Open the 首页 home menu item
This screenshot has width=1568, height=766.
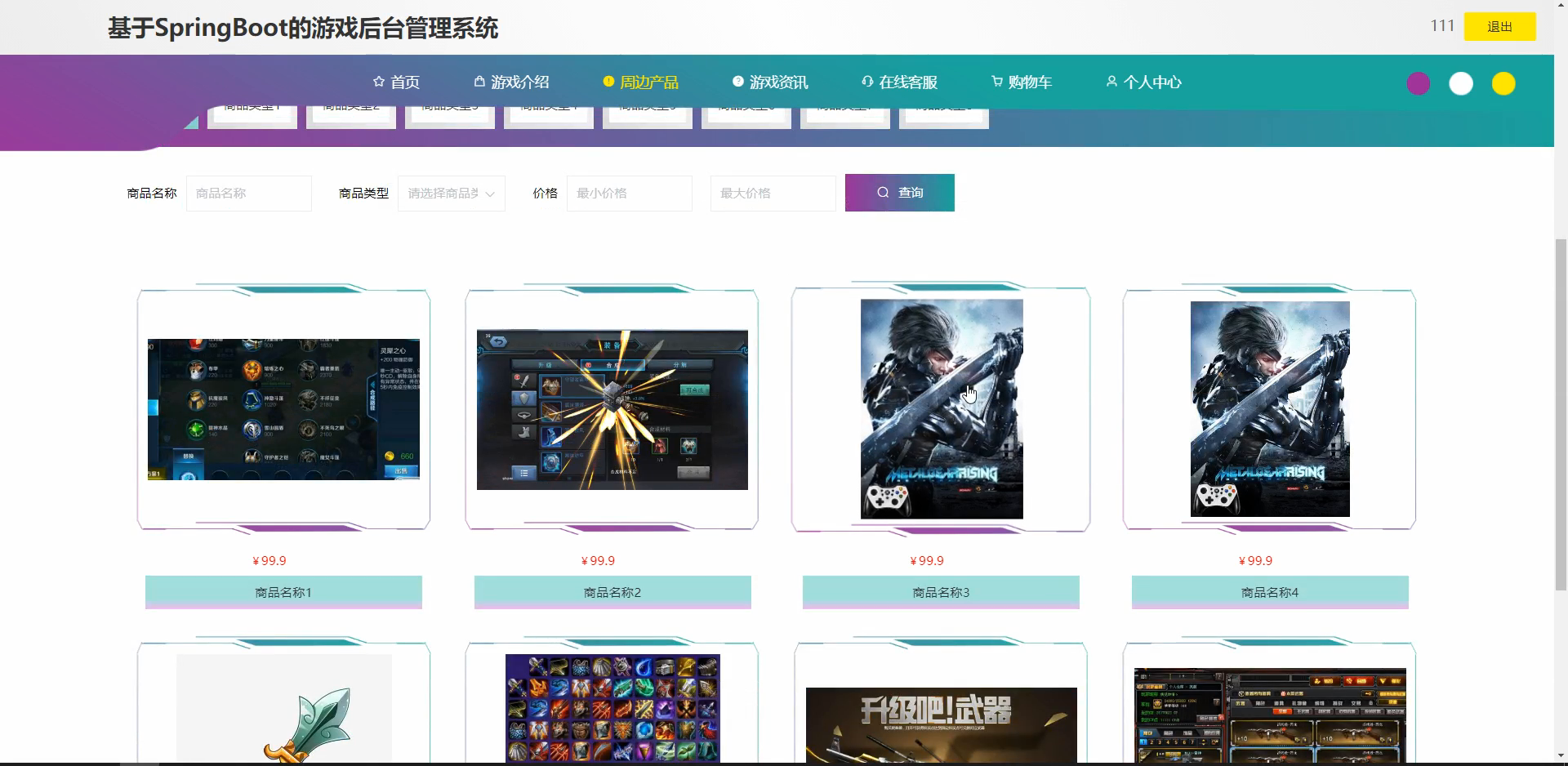396,82
